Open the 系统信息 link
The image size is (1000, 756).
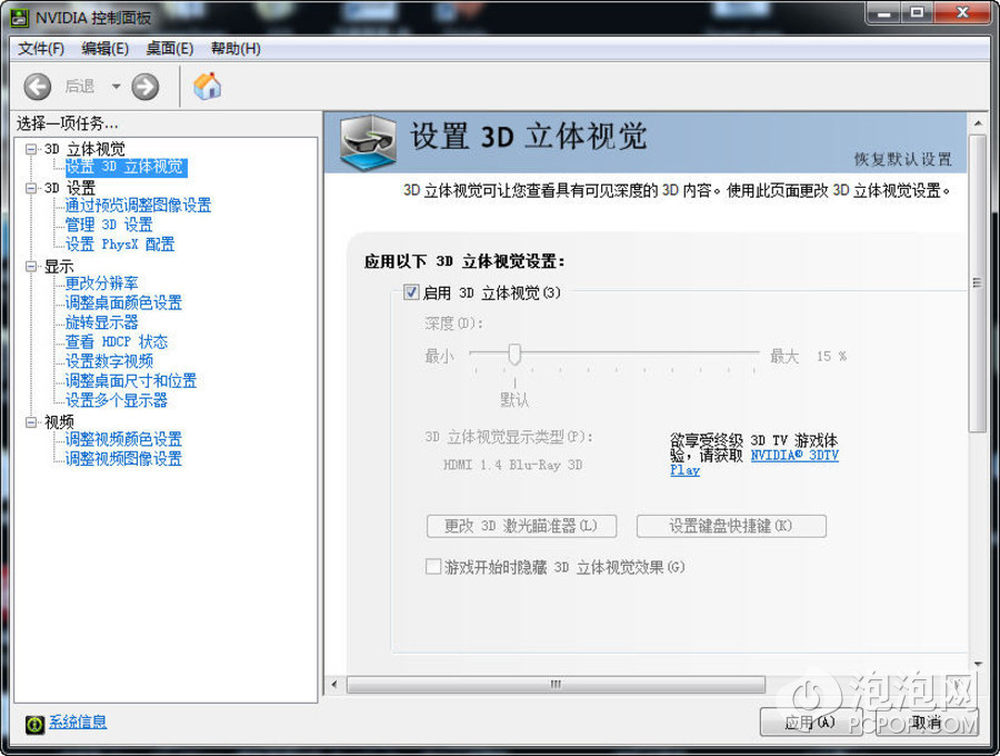pyautogui.click(x=78, y=722)
